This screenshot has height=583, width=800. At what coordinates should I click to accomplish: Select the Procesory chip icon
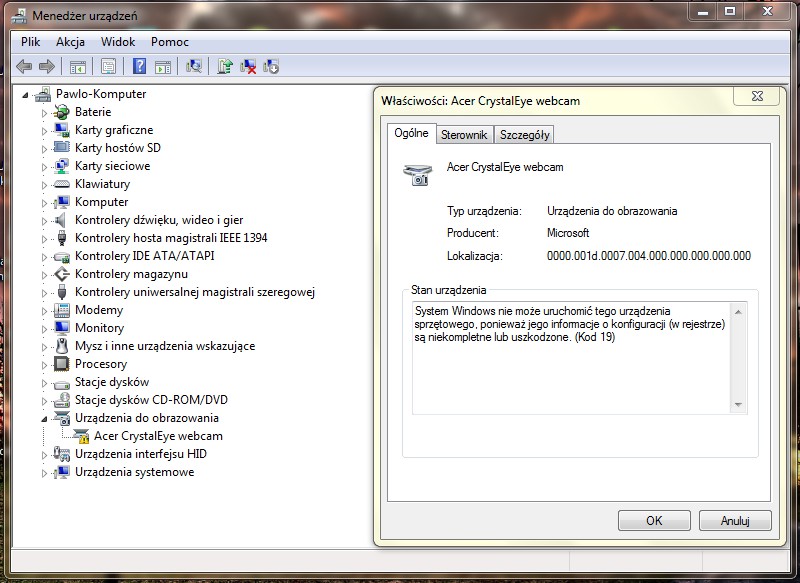[62, 364]
